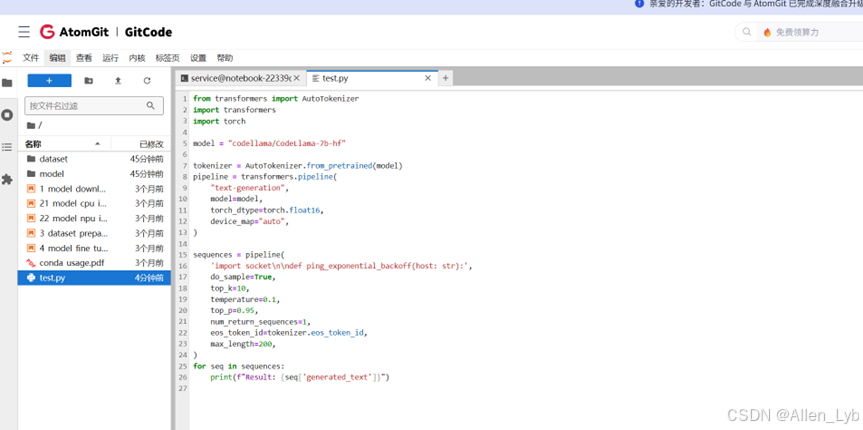Click the conda usage.pdf file icon
Screen dimensions: 863x430
coord(31,263)
